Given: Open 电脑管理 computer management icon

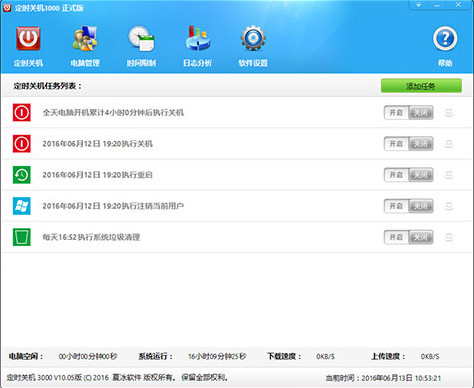Looking at the screenshot, I should click(85, 39).
